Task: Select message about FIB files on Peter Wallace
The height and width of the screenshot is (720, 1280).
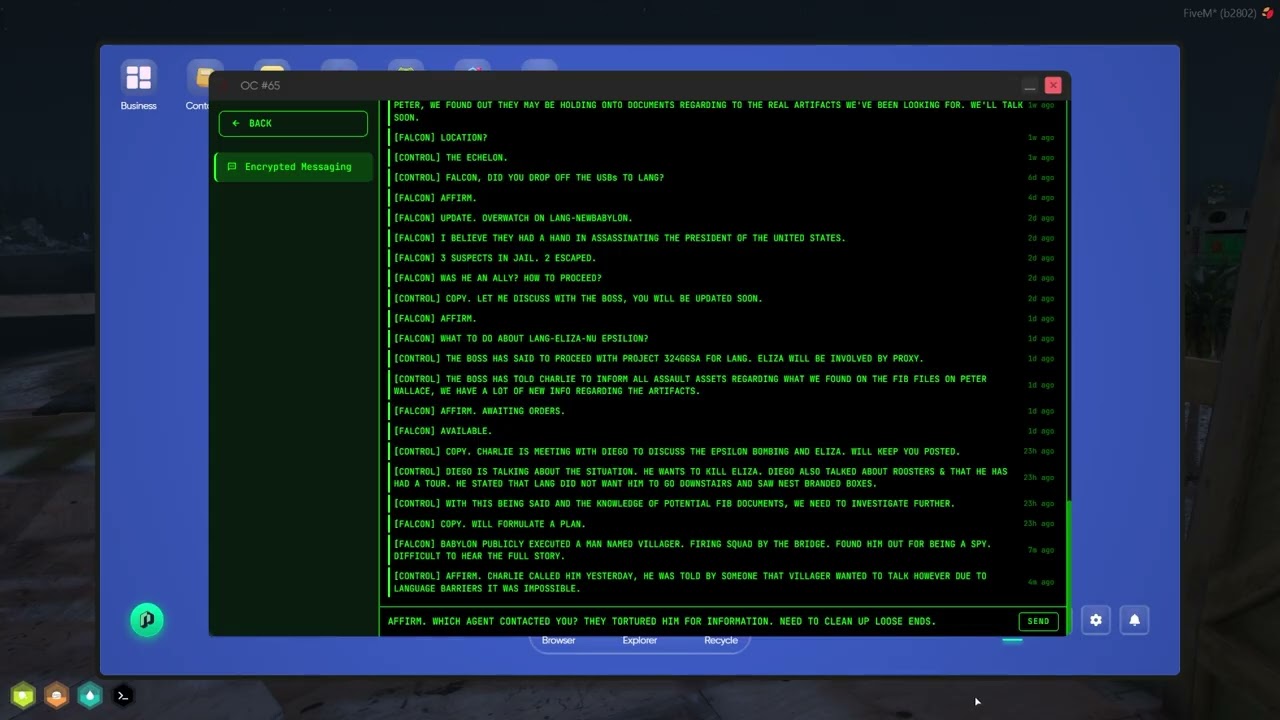Action: pyautogui.click(x=722, y=385)
